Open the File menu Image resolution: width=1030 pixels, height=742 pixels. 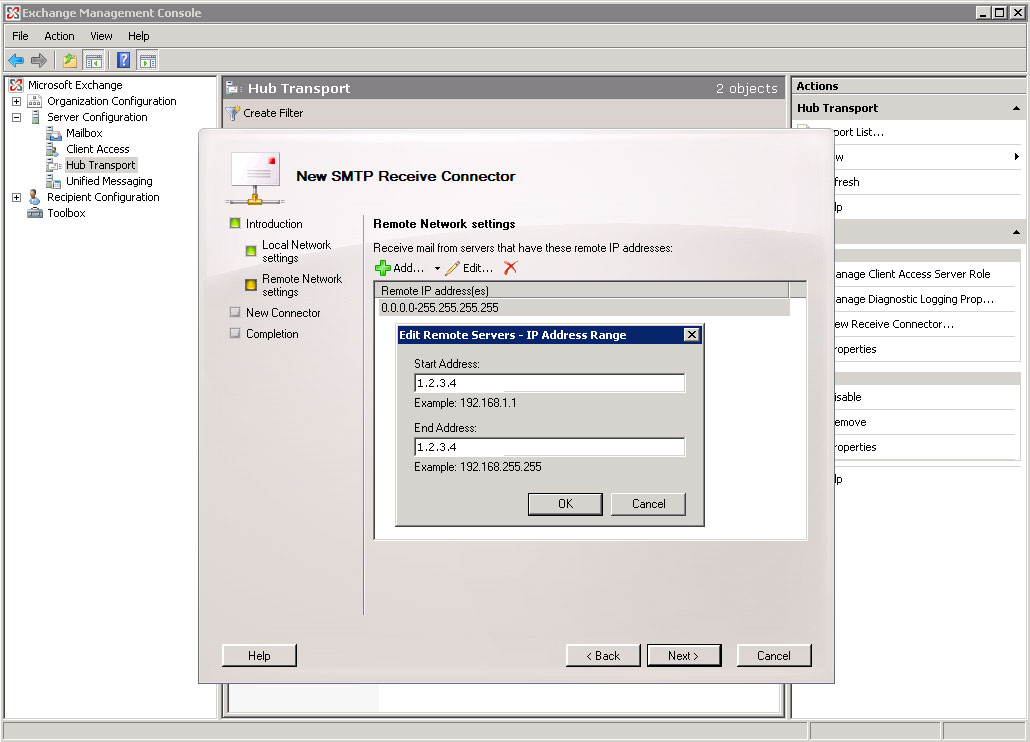click(x=20, y=36)
